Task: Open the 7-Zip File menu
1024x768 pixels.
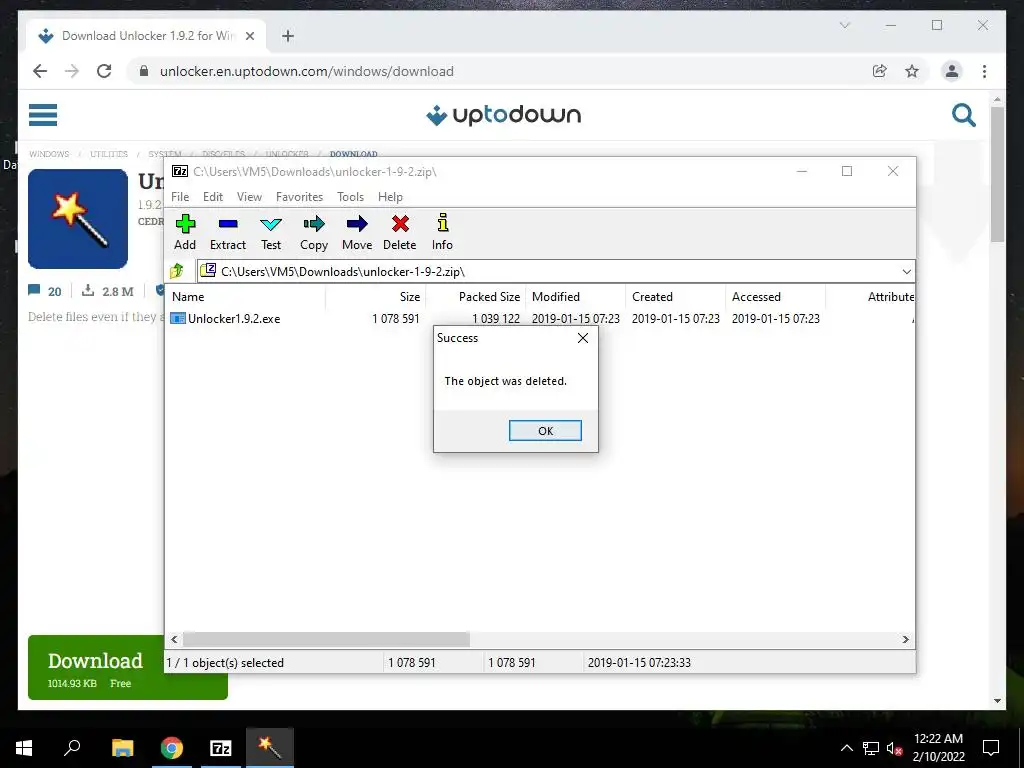Action: point(180,197)
